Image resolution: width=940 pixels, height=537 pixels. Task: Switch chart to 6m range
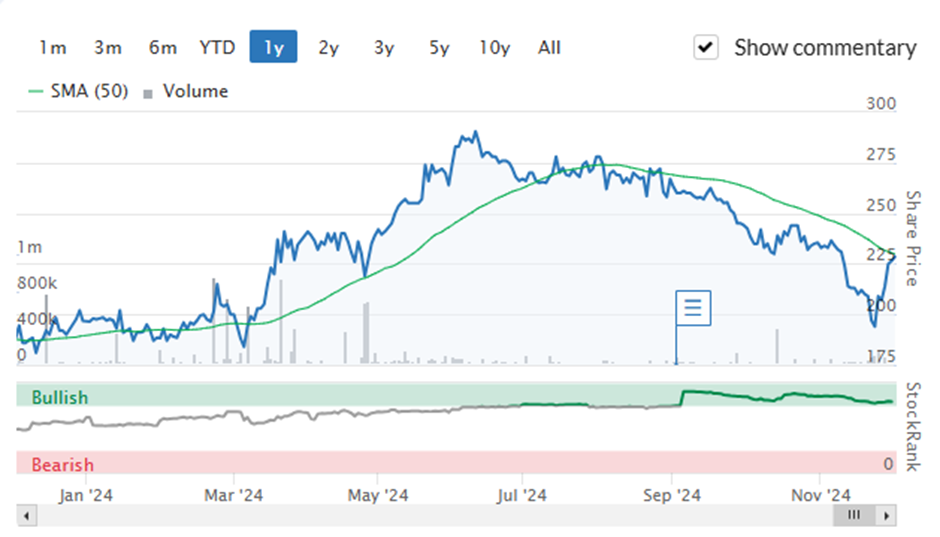(x=162, y=47)
